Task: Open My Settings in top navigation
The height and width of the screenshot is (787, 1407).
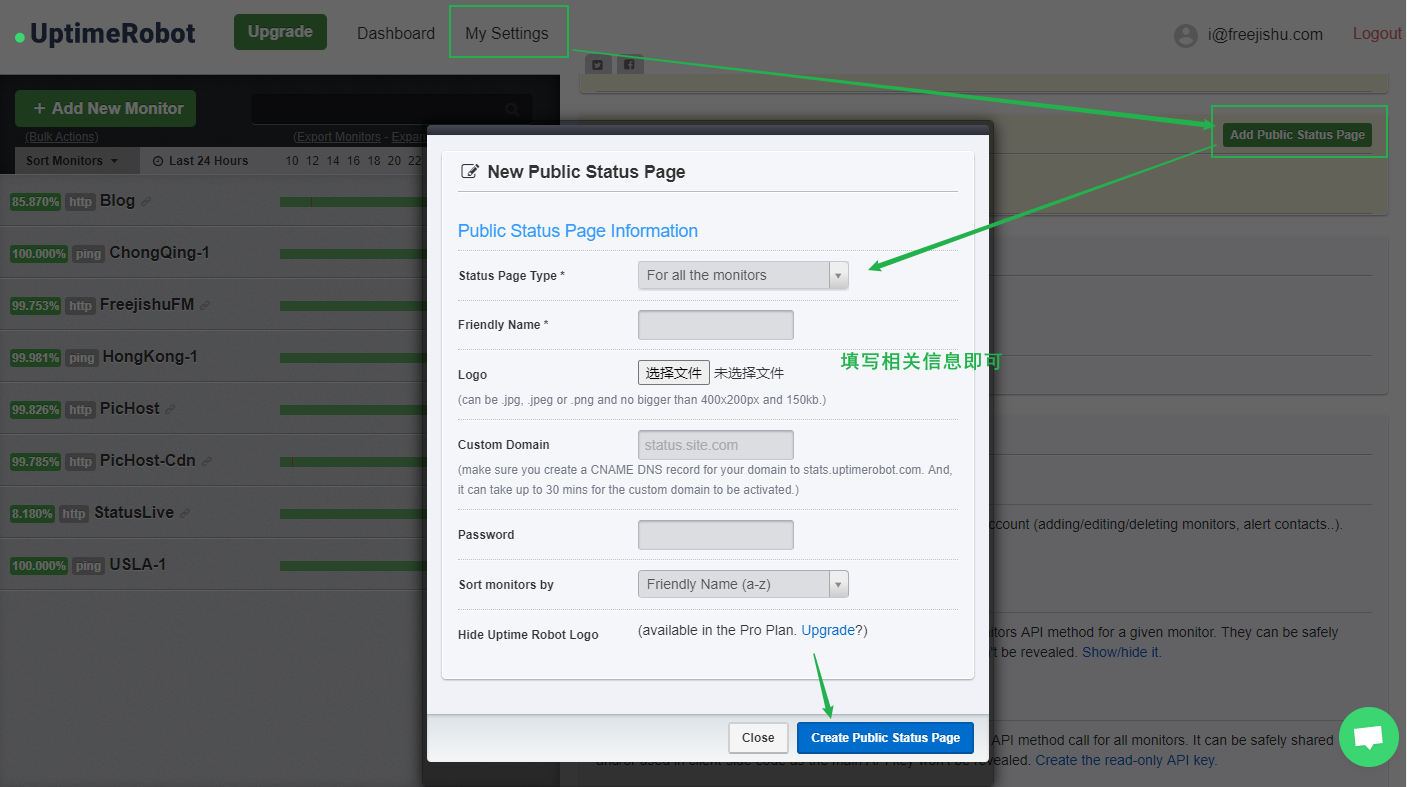Action: (507, 33)
